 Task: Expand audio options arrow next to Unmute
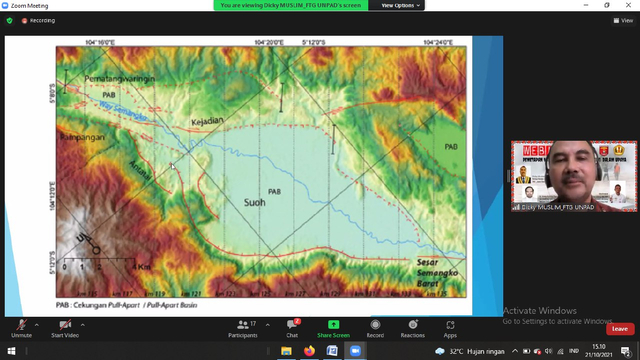[37, 325]
